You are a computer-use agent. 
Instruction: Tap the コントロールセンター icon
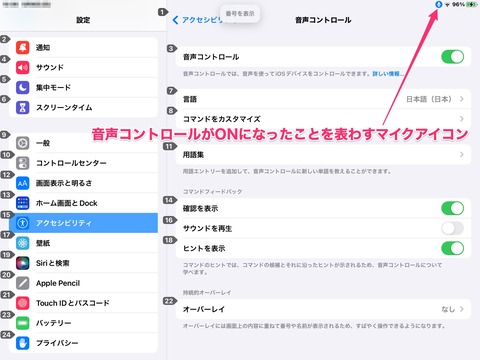(23, 163)
